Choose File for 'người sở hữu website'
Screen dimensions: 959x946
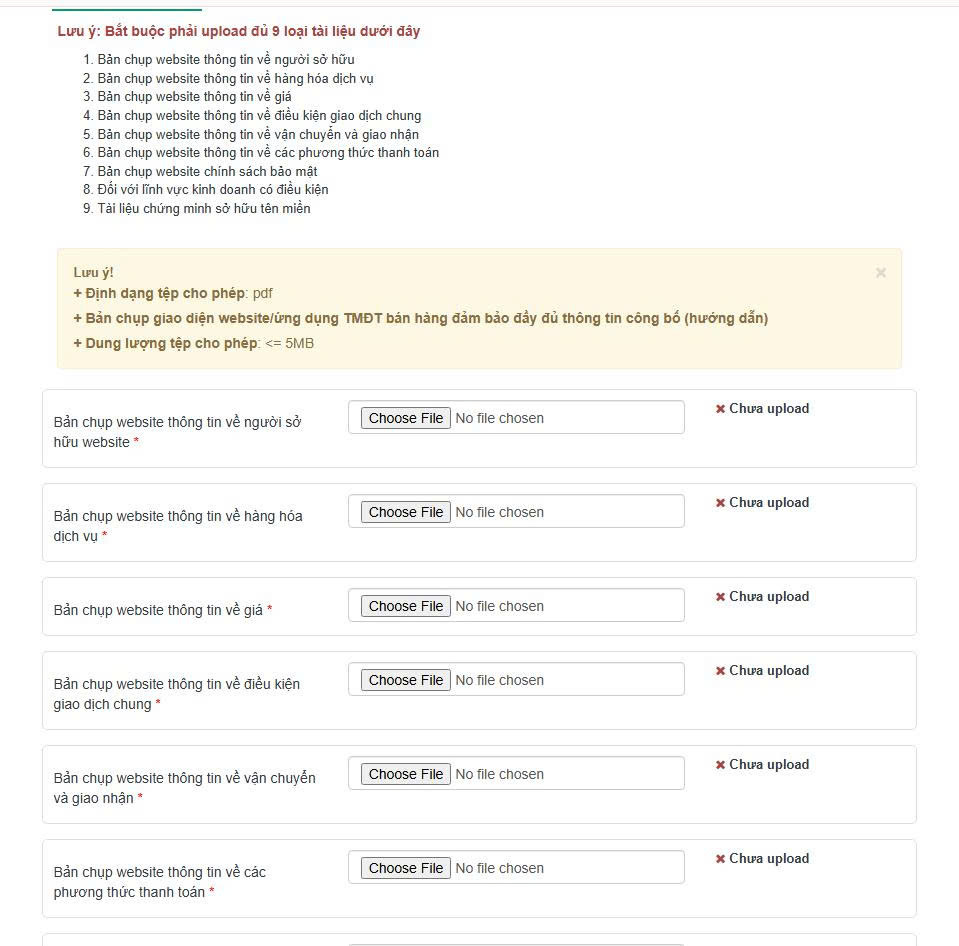click(x=405, y=418)
